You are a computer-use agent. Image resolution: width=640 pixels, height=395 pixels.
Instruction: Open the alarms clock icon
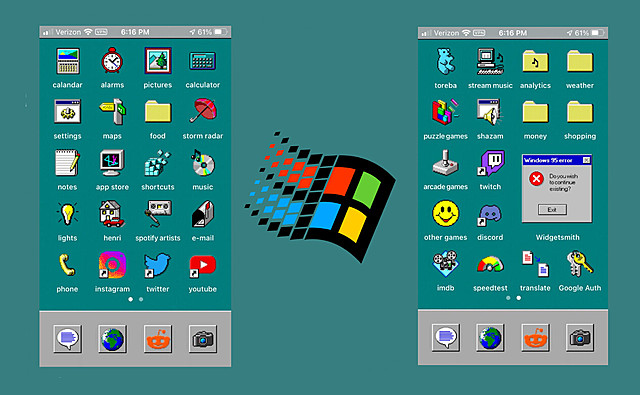point(112,61)
